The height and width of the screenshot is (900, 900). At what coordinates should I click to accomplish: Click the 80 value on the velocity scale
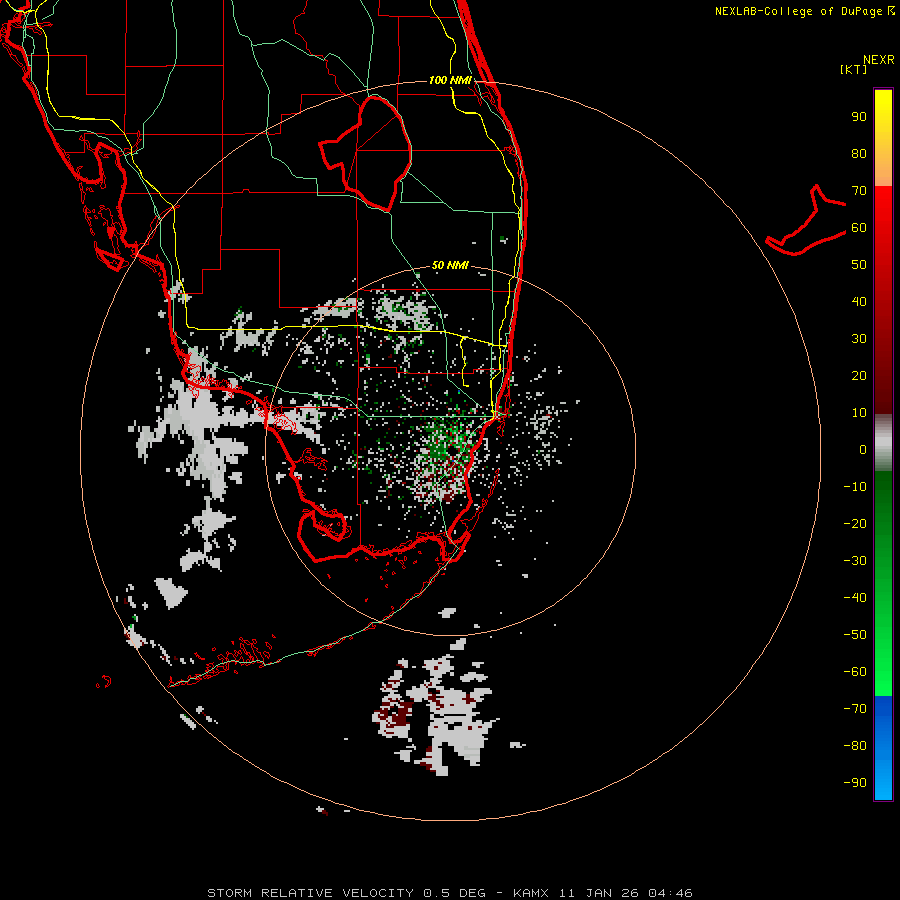[859, 154]
